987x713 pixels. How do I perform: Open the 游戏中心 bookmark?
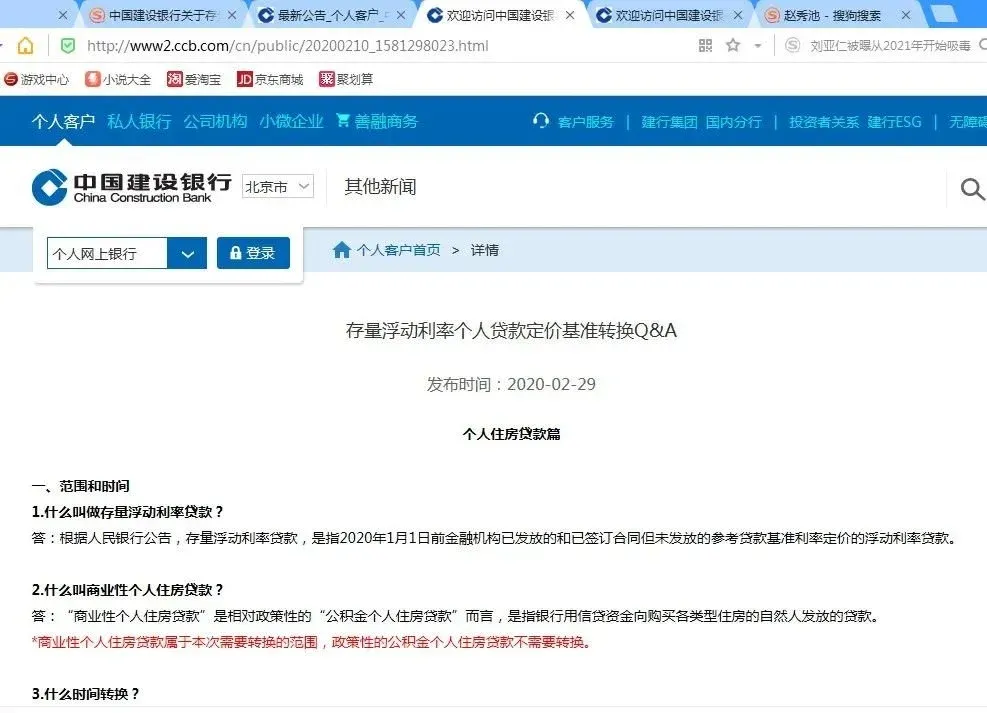(37, 79)
